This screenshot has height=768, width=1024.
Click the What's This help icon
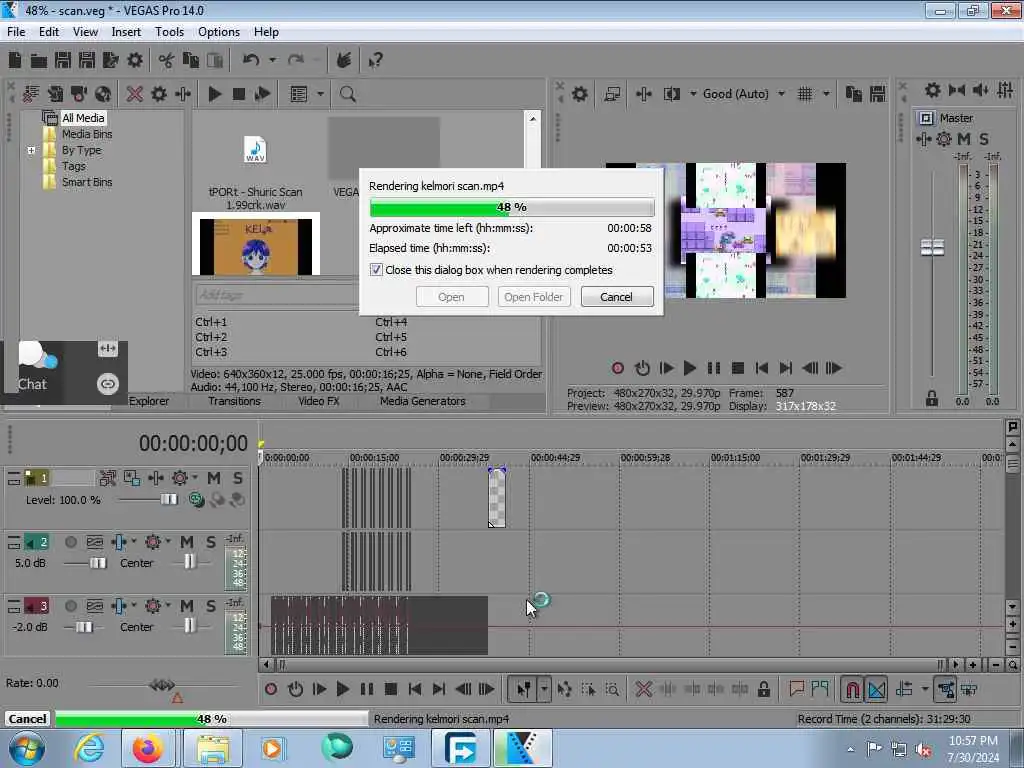click(376, 61)
